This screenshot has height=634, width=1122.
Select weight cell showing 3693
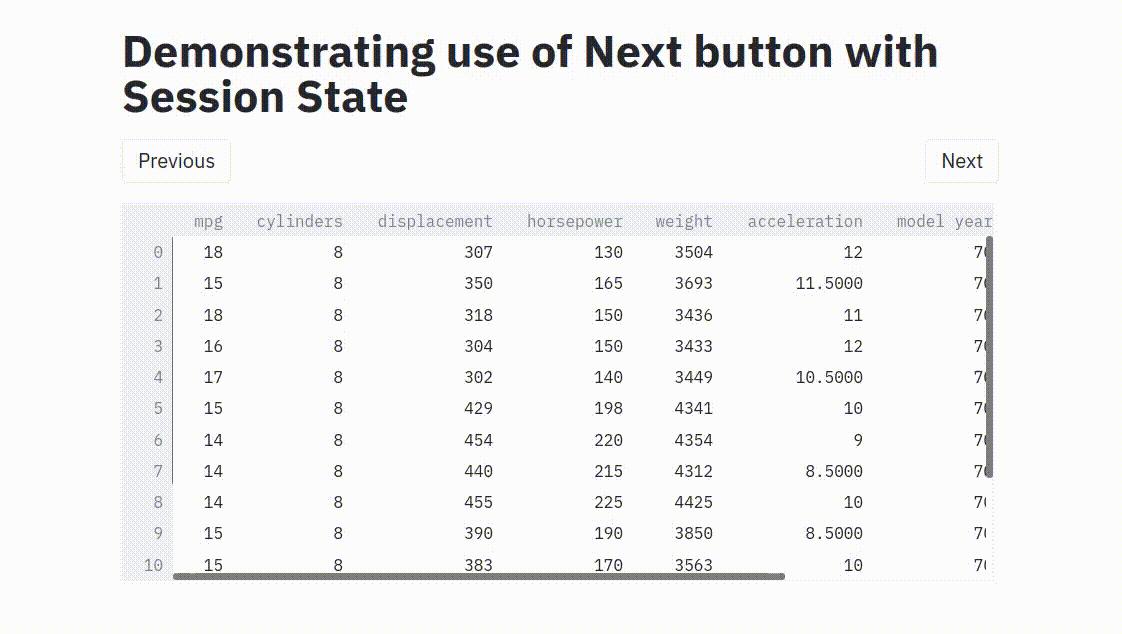(x=693, y=283)
